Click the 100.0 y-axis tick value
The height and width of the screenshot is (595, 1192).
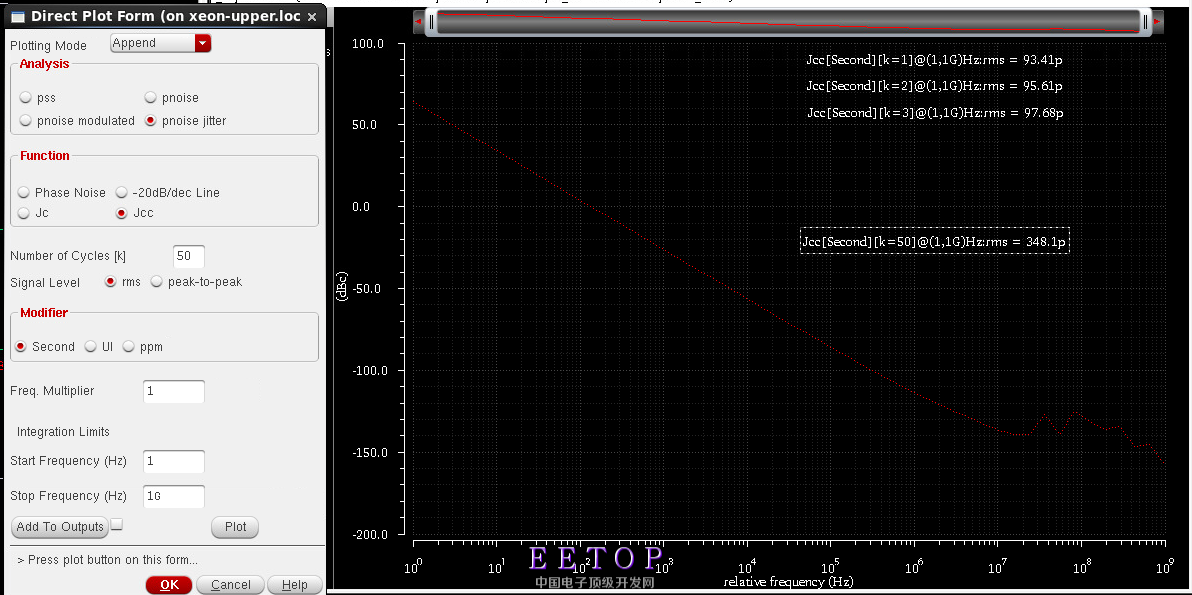[368, 44]
